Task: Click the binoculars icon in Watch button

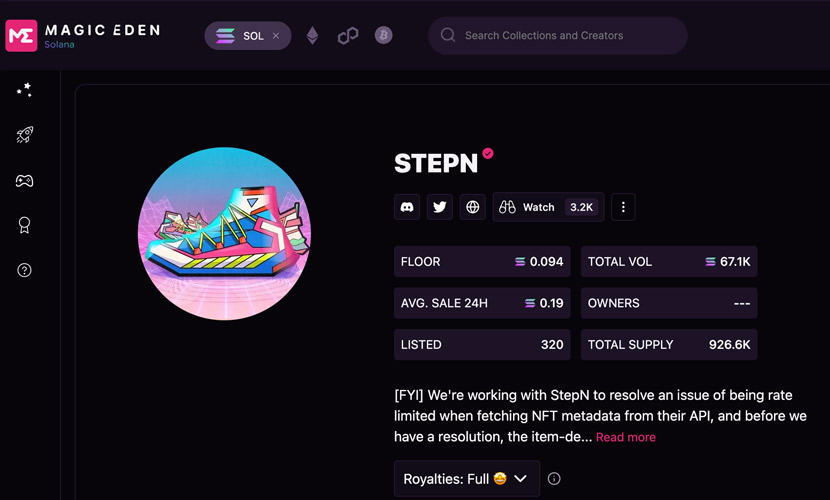Action: click(x=507, y=207)
